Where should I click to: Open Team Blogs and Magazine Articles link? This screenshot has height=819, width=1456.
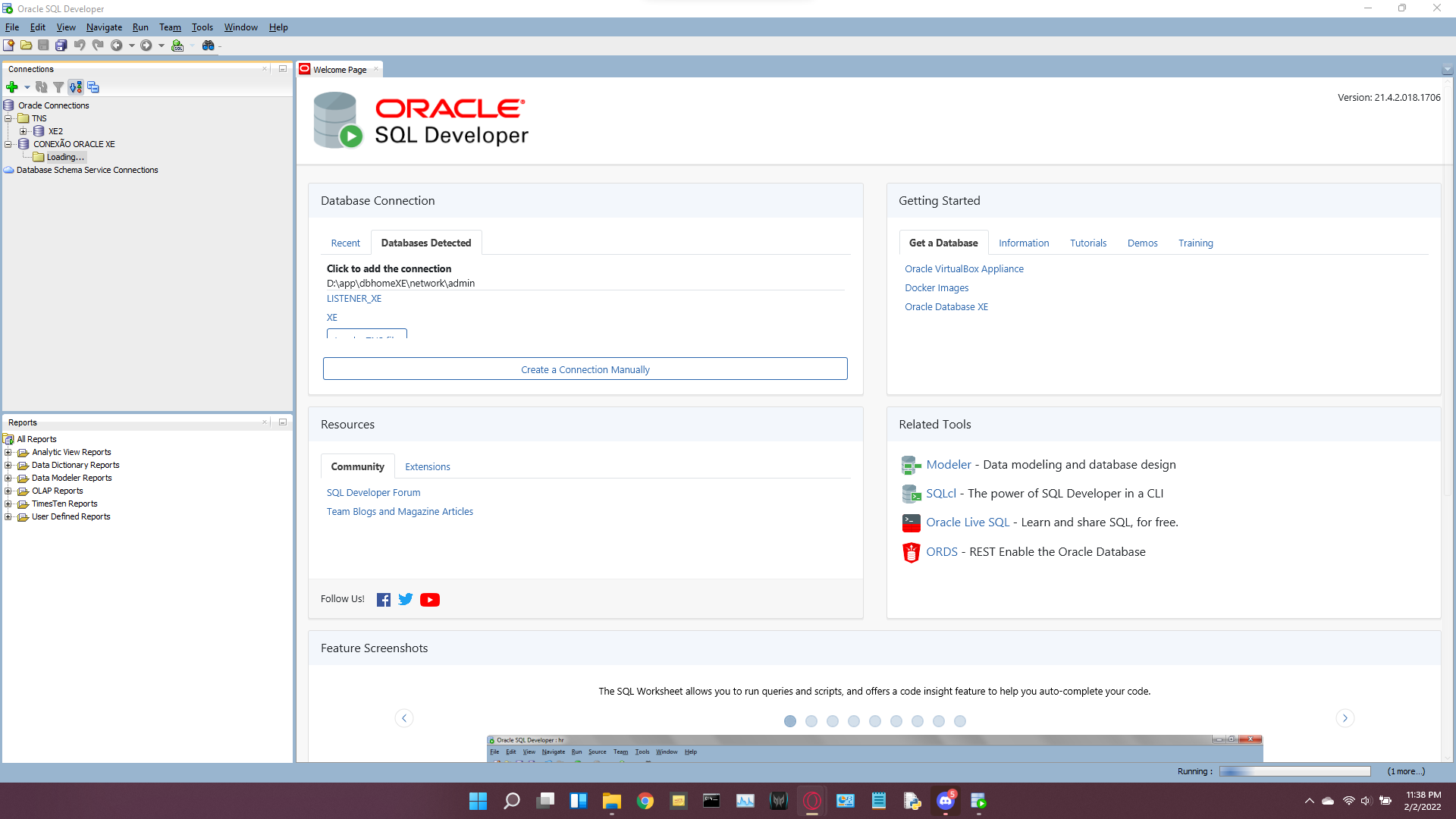pos(400,511)
